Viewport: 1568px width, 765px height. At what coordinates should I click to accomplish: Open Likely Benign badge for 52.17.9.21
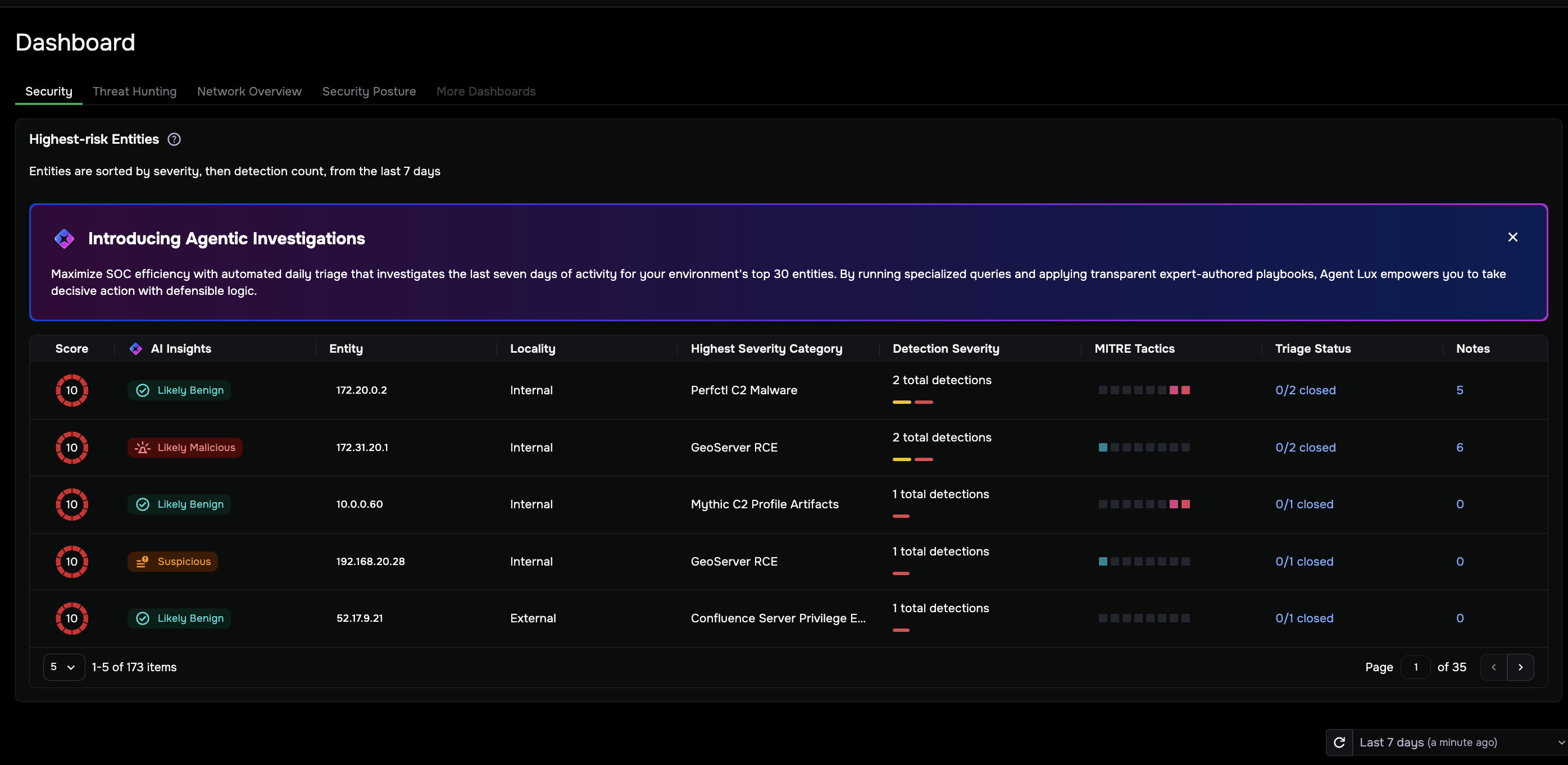click(179, 618)
